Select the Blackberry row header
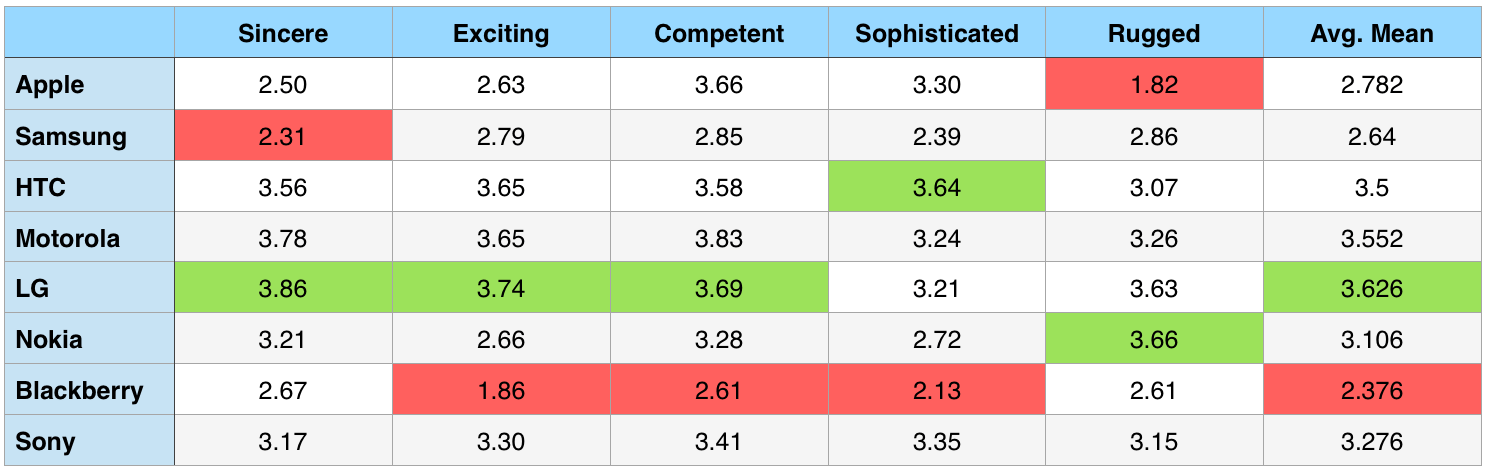This screenshot has height=470, width=1486. (80, 391)
